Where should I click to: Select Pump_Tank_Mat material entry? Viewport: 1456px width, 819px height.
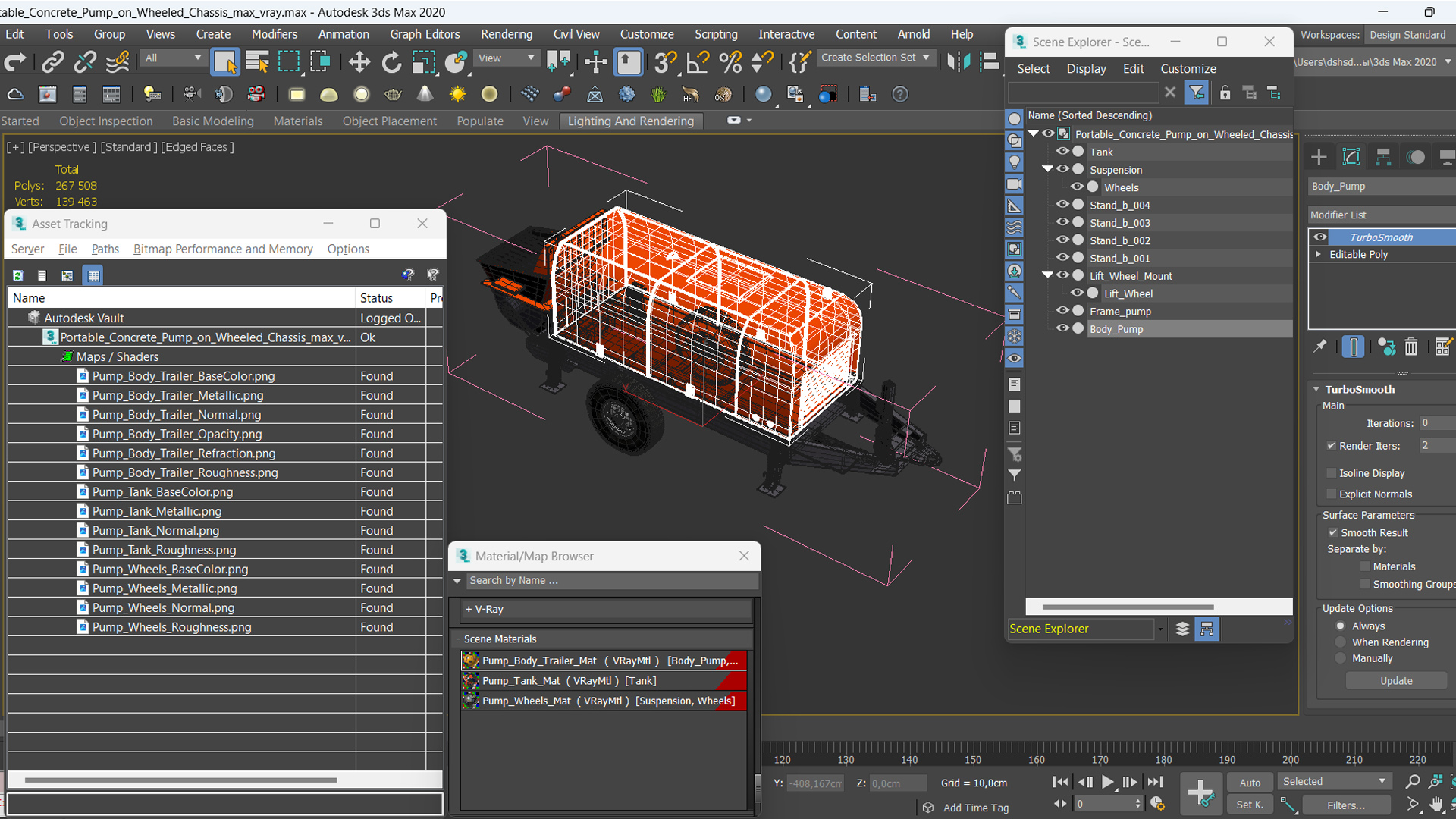604,681
